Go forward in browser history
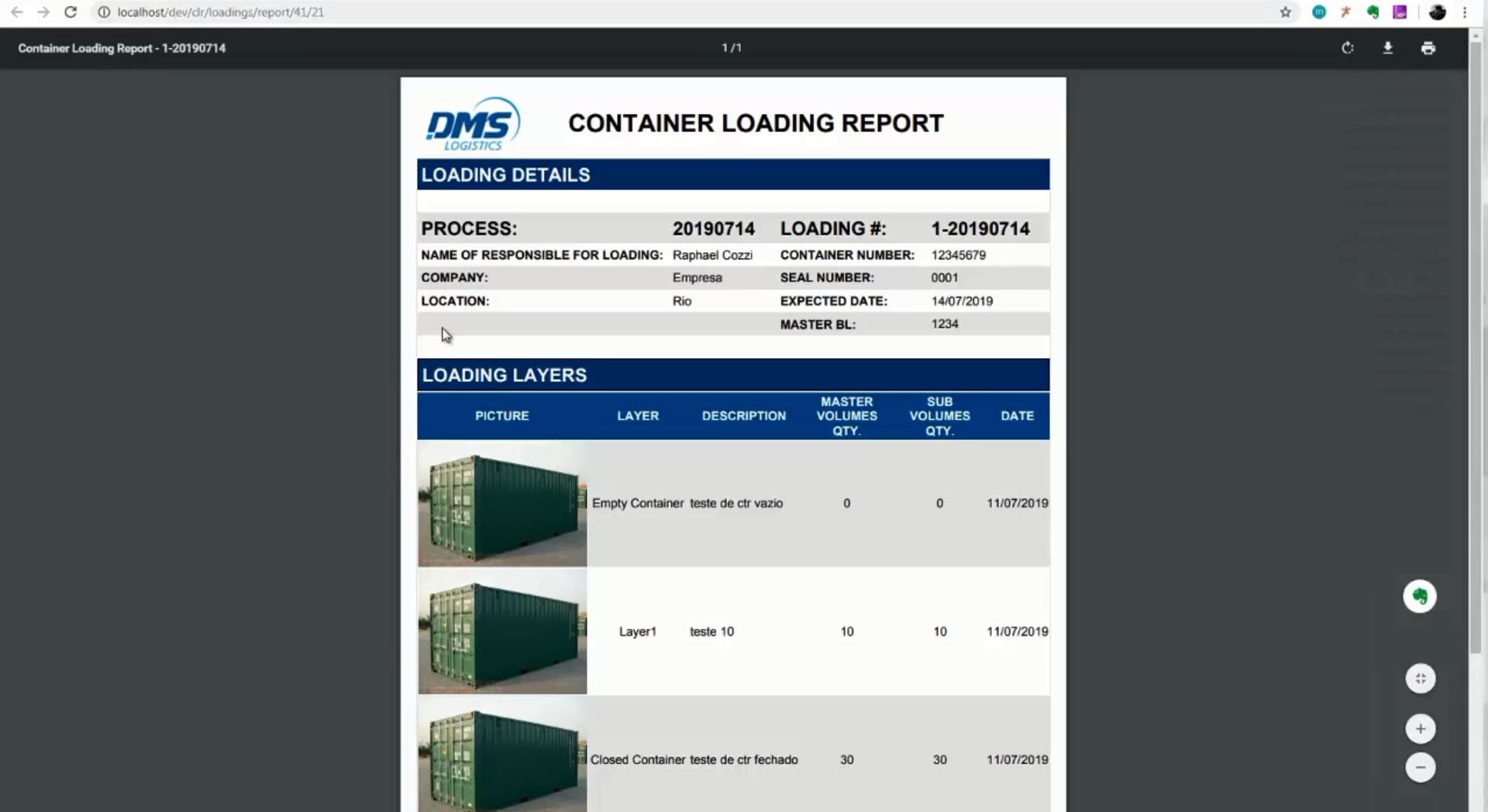The image size is (1488, 812). coord(43,12)
